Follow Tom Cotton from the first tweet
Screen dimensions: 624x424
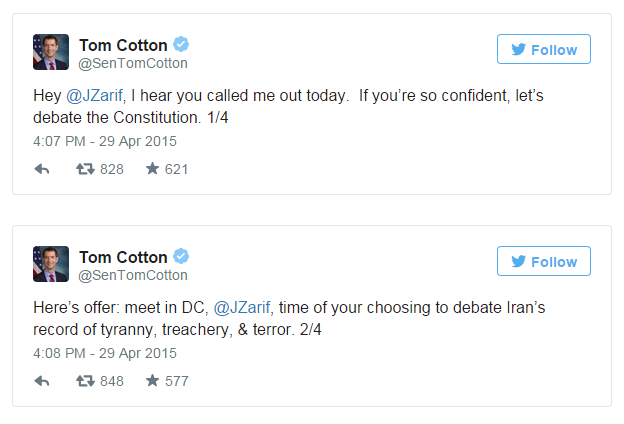pyautogui.click(x=544, y=49)
